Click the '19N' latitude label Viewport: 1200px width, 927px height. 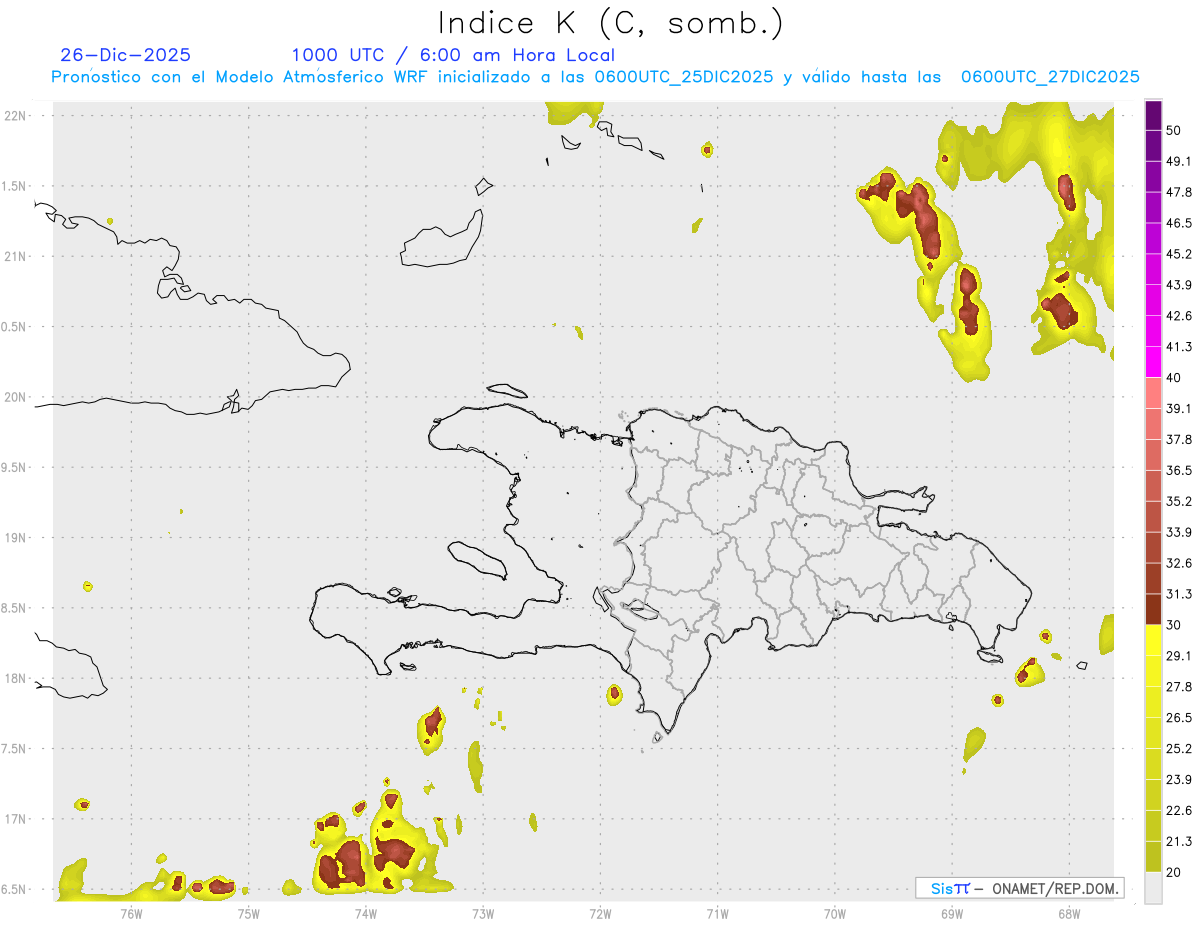click(17, 538)
